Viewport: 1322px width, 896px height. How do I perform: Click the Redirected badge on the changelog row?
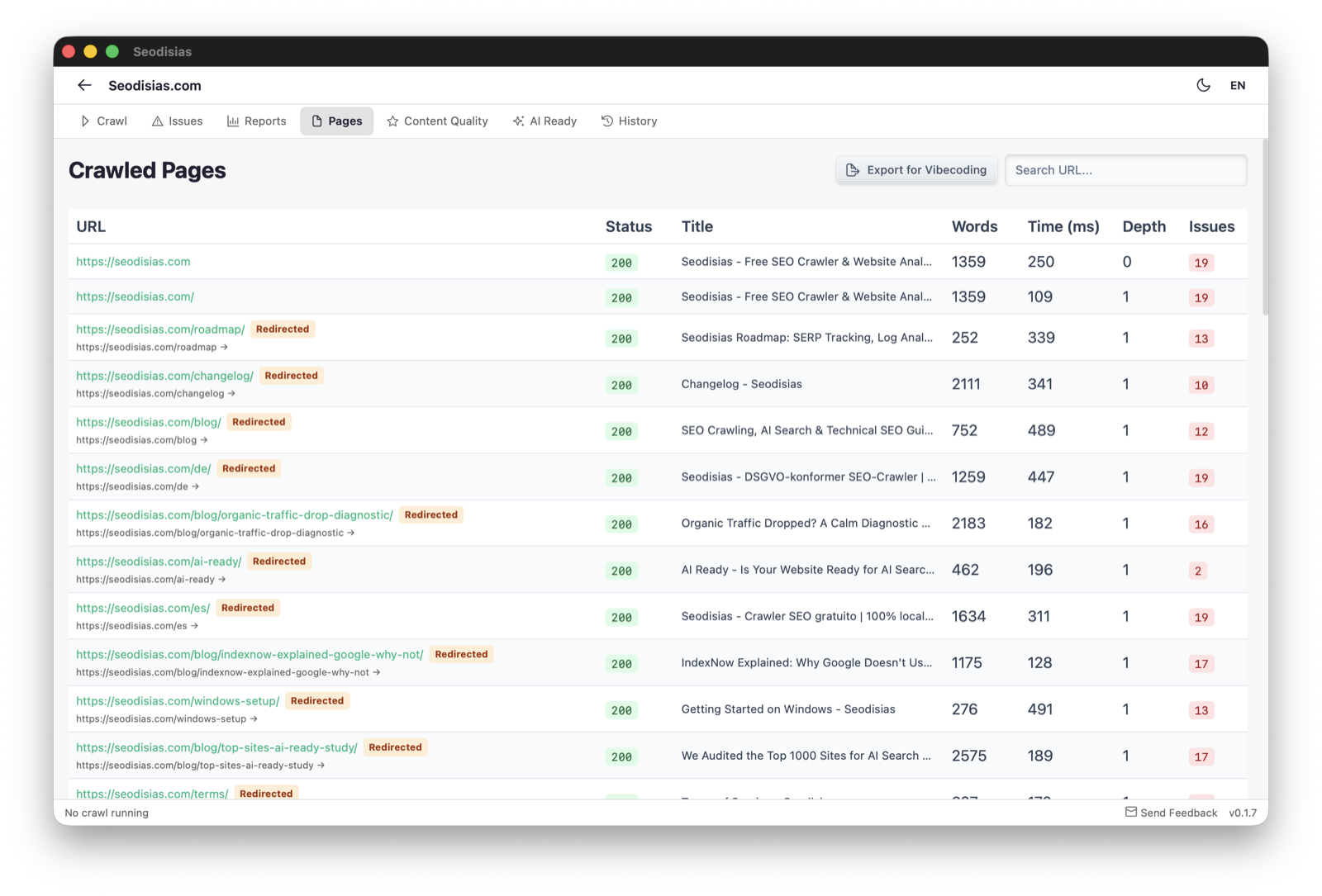coord(291,375)
